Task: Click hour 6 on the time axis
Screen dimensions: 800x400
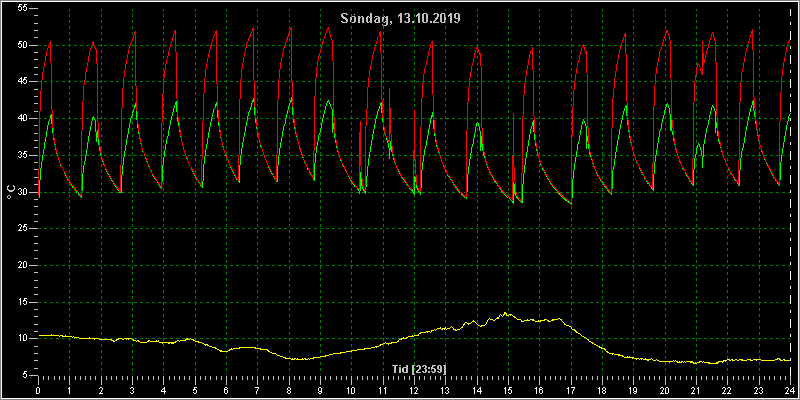Action: click(x=226, y=391)
